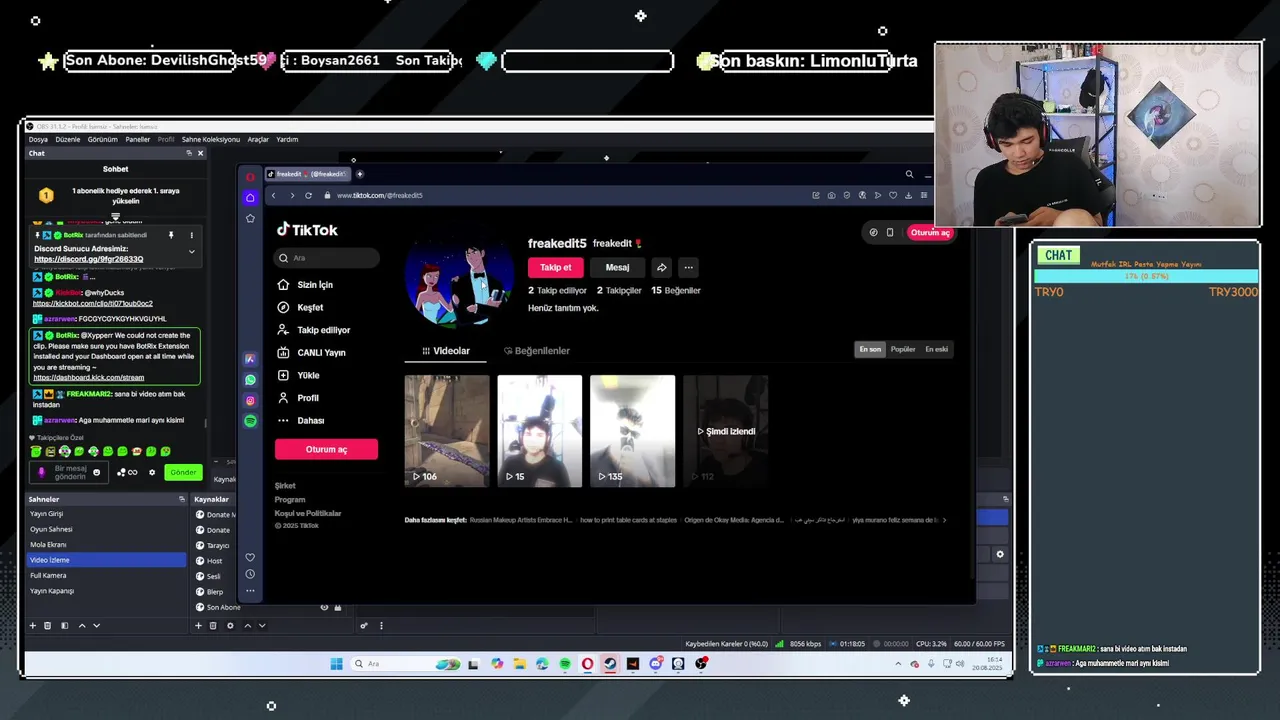
Task: Open pinned message three-dot menu
Action: (192, 235)
